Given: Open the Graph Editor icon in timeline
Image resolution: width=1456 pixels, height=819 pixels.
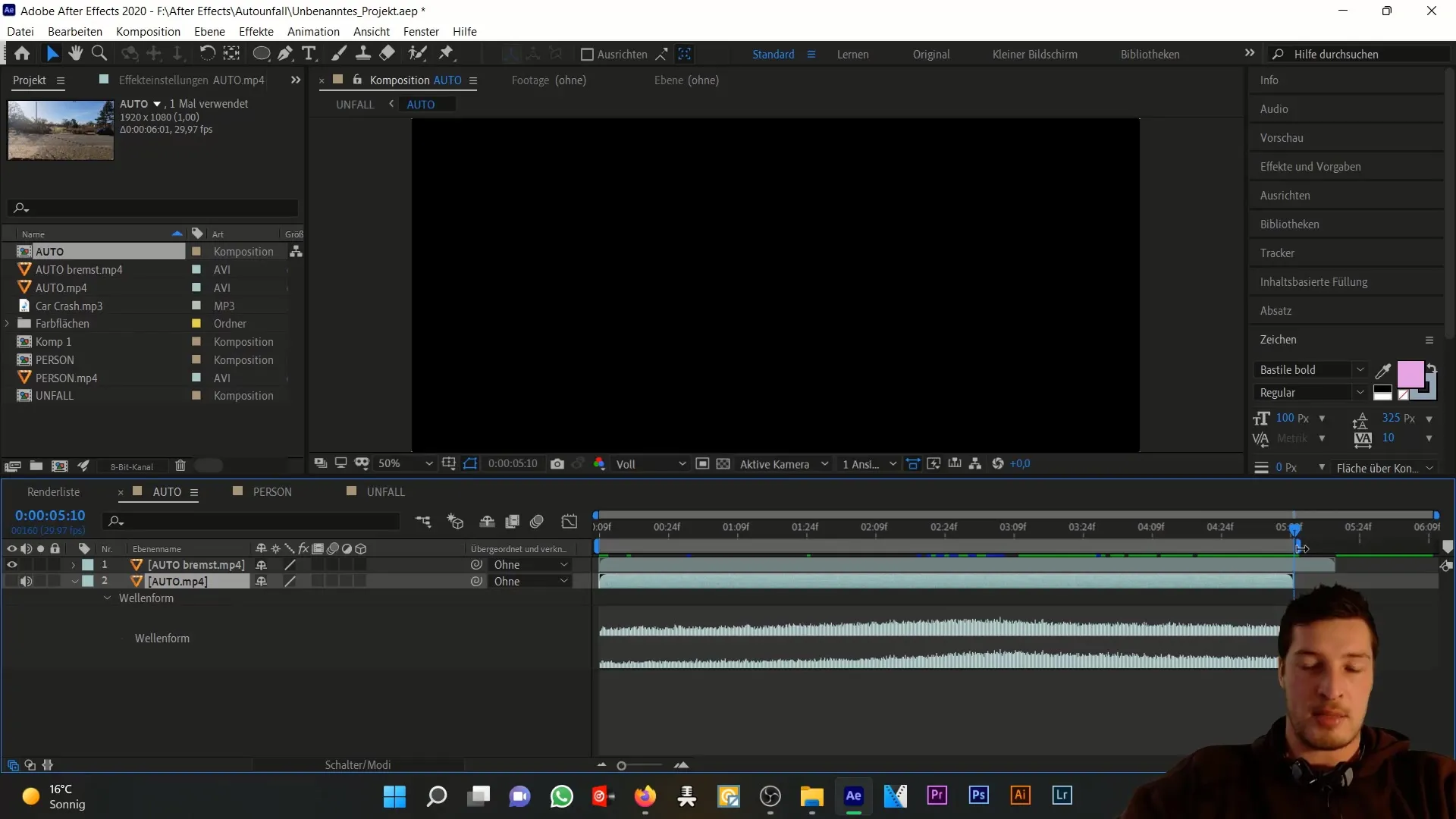Looking at the screenshot, I should [570, 522].
